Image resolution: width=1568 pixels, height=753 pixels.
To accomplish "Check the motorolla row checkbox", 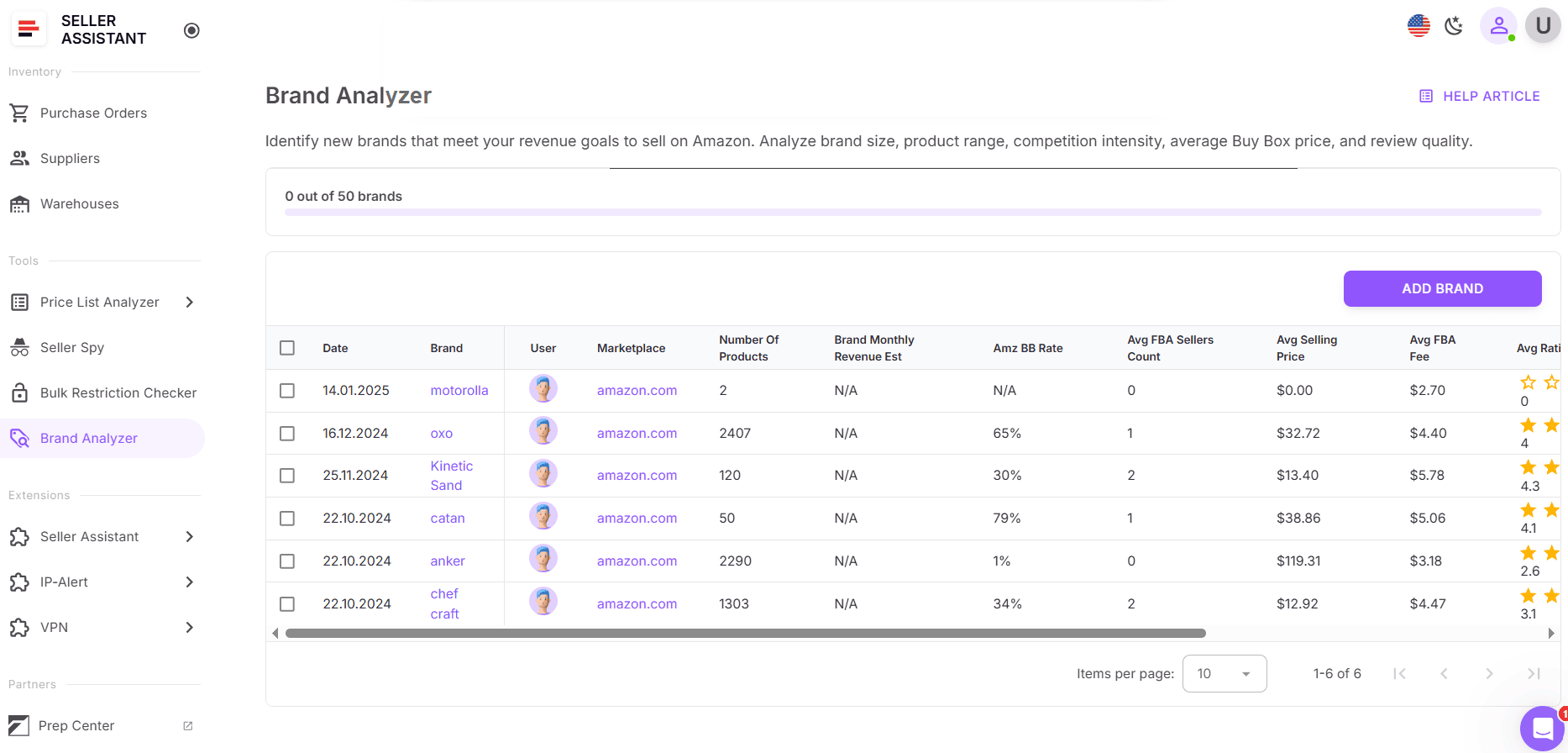I will click(287, 391).
